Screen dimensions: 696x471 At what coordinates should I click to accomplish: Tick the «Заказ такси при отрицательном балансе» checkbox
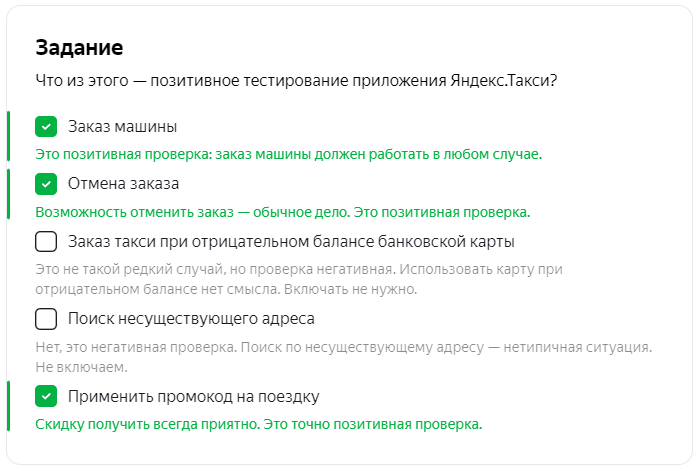(x=46, y=241)
